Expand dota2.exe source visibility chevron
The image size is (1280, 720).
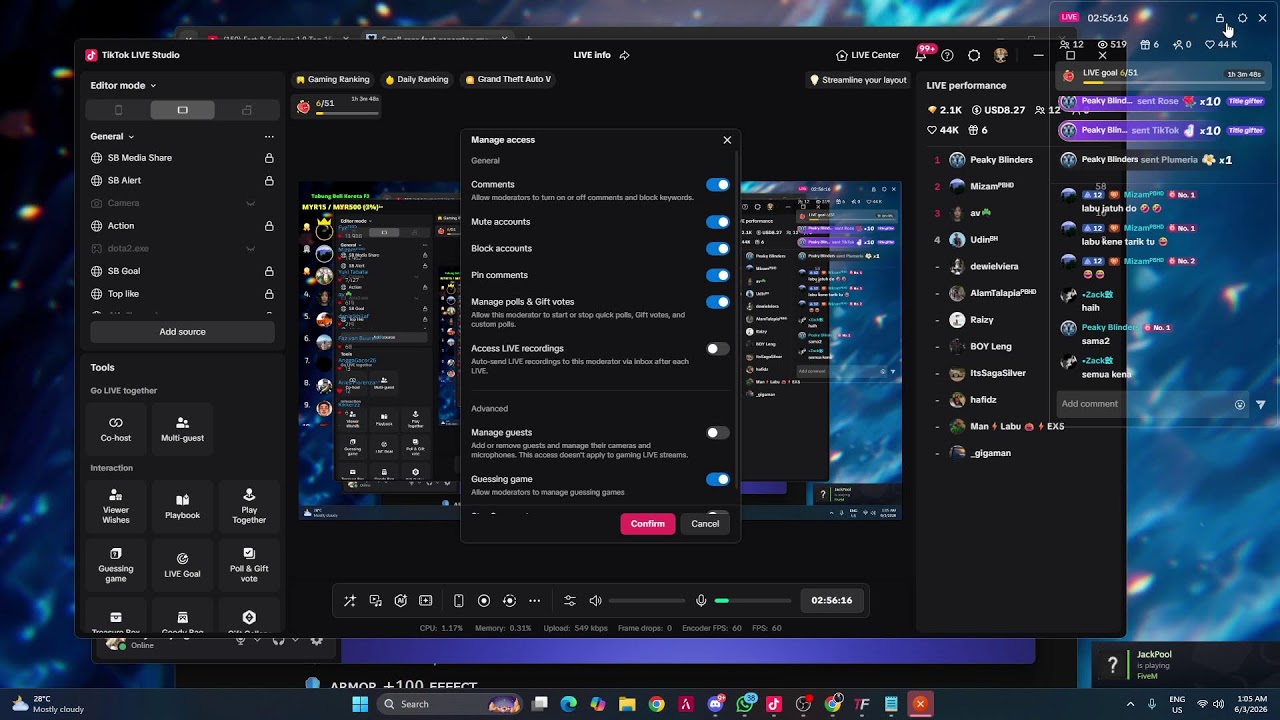click(251, 248)
